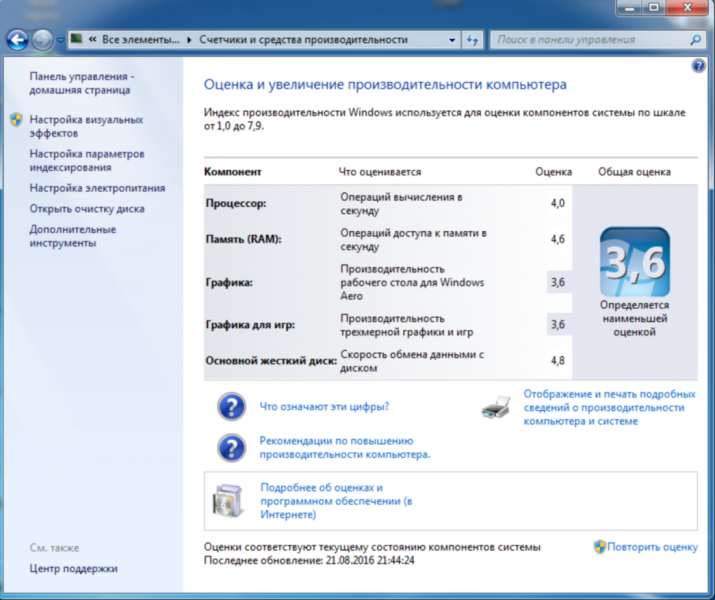Click 'Определяется наименьшей оценкой' caption
The width and height of the screenshot is (715, 600).
[635, 318]
